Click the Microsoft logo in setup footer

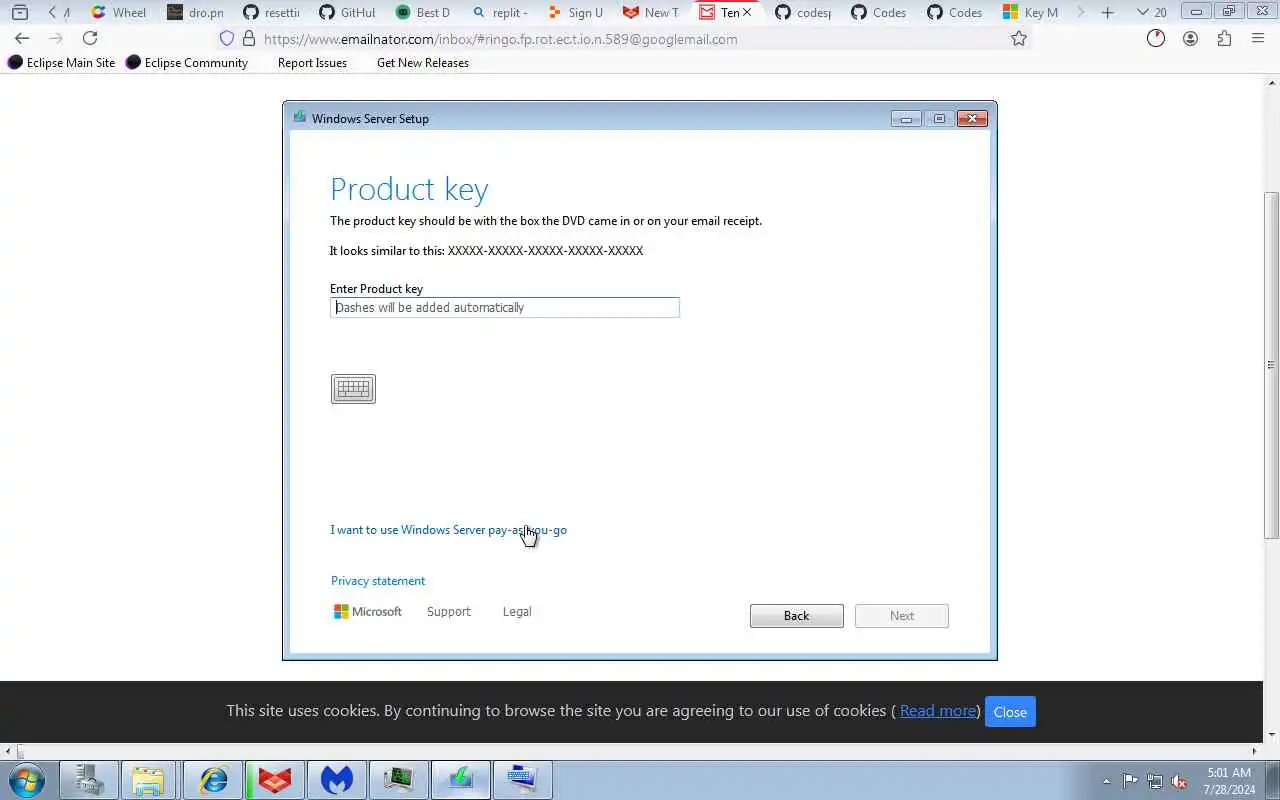pyautogui.click(x=368, y=612)
